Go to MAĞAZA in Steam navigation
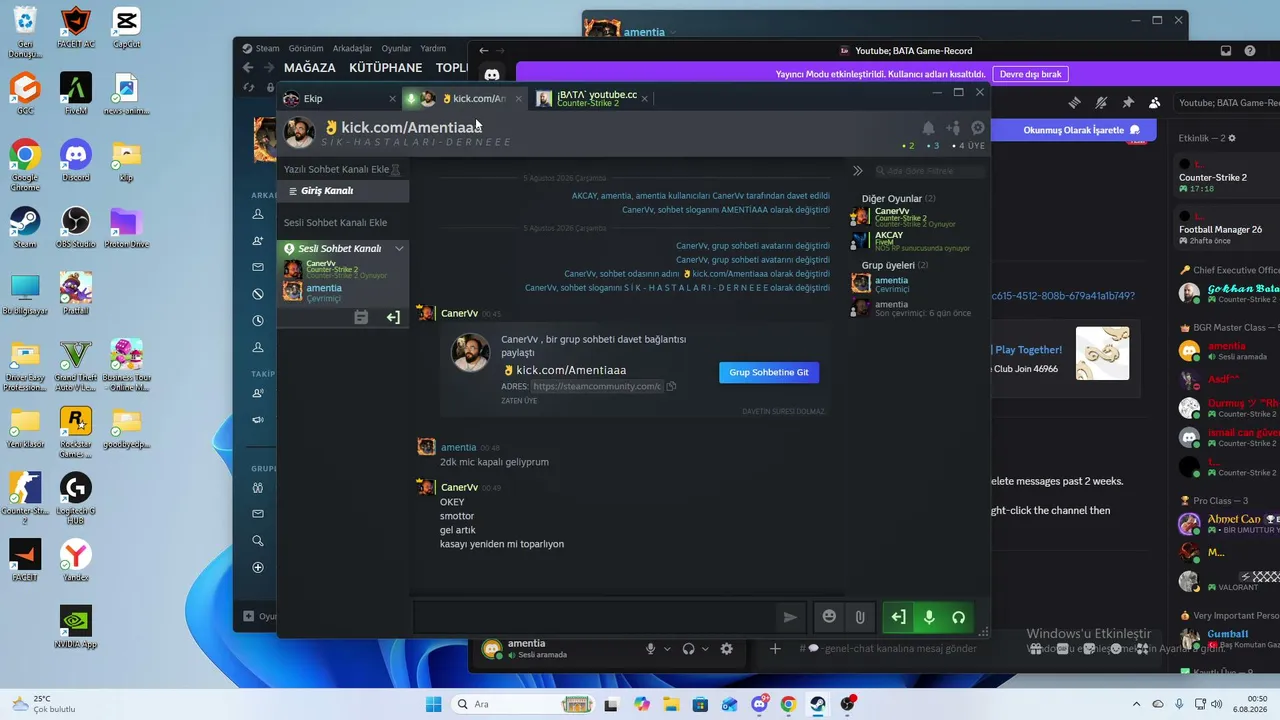This screenshot has width=1280, height=720. (x=310, y=68)
